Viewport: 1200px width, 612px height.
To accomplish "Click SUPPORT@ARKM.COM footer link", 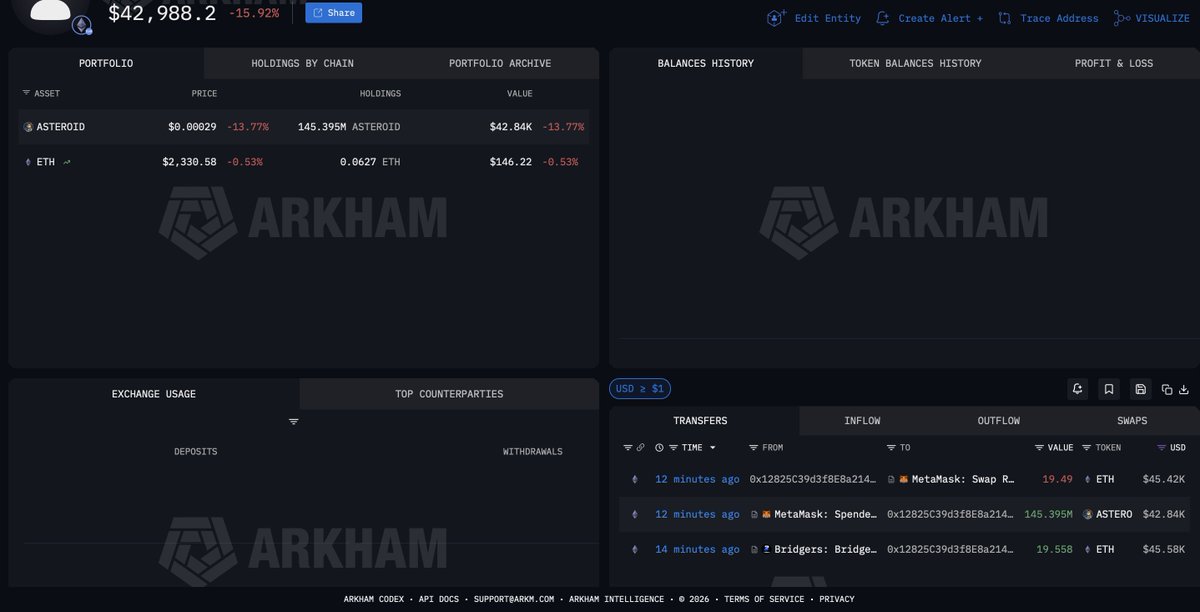I will tap(514, 600).
